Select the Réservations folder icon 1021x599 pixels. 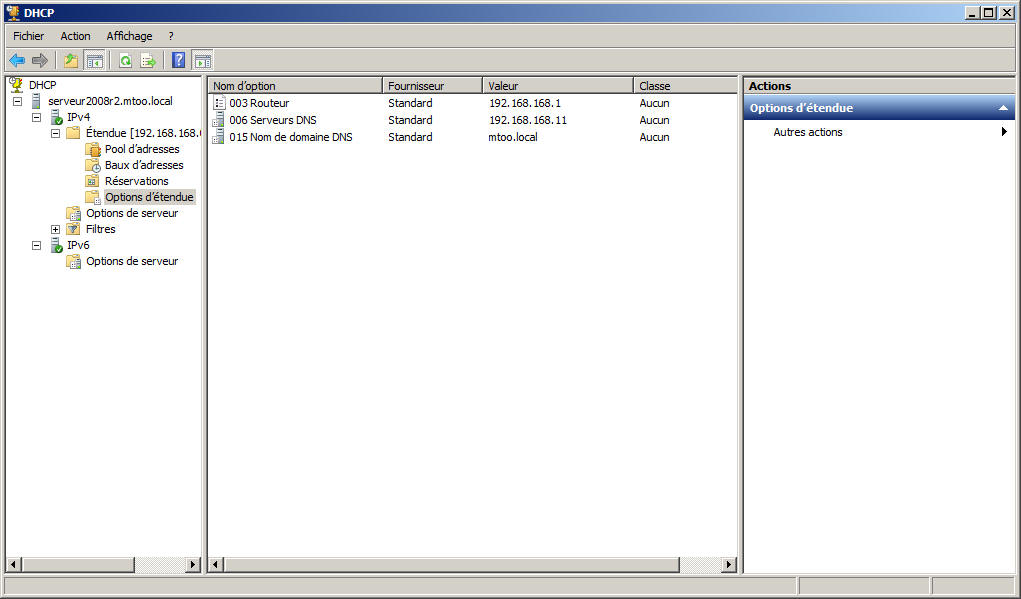92,181
